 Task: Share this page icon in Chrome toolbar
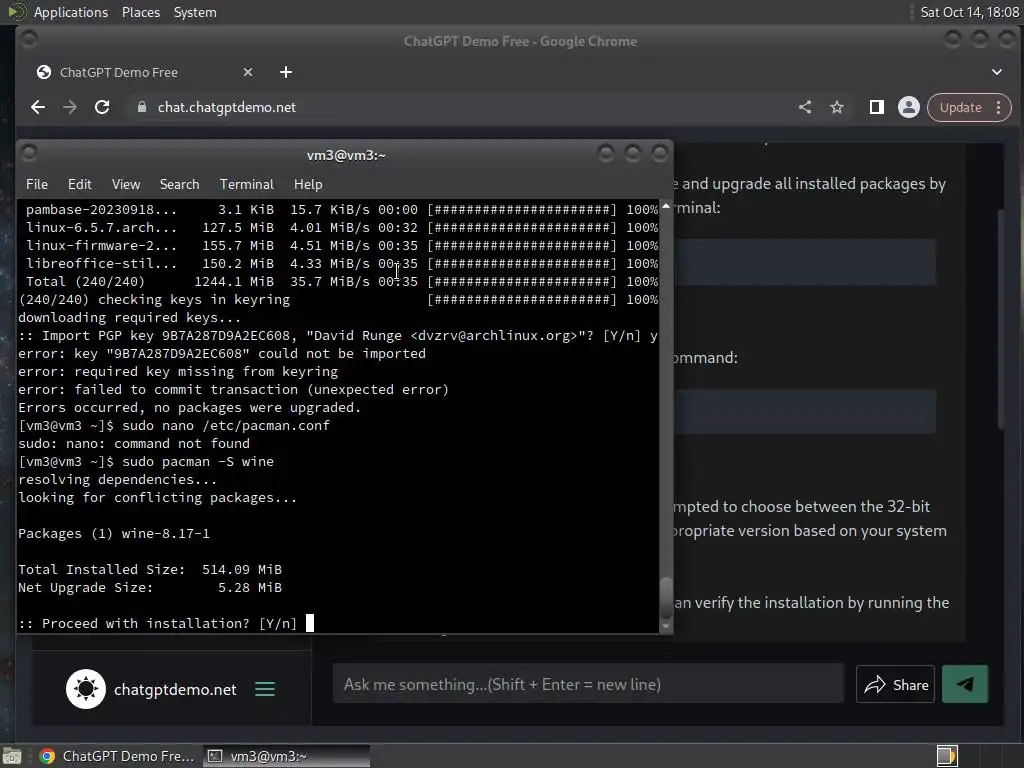point(805,107)
